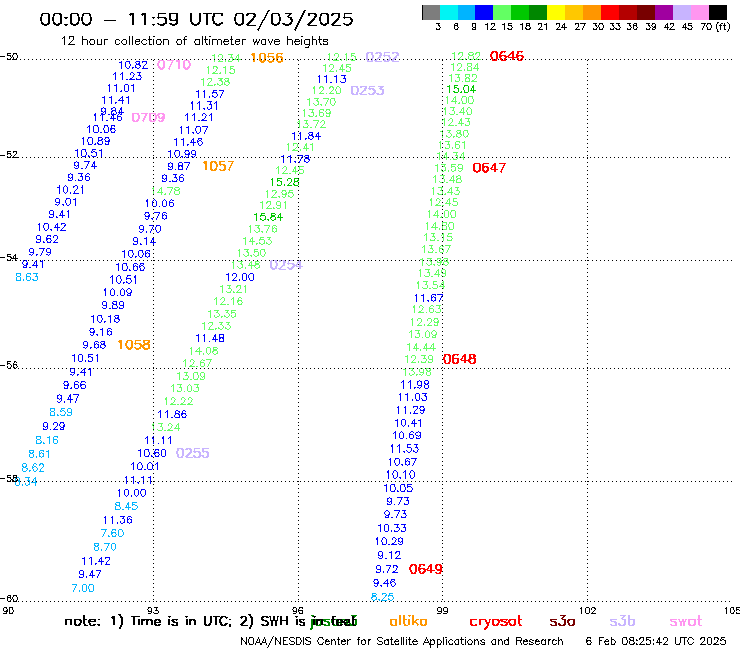
Task: Click the orange altika time label 1056
Action: 267,58
